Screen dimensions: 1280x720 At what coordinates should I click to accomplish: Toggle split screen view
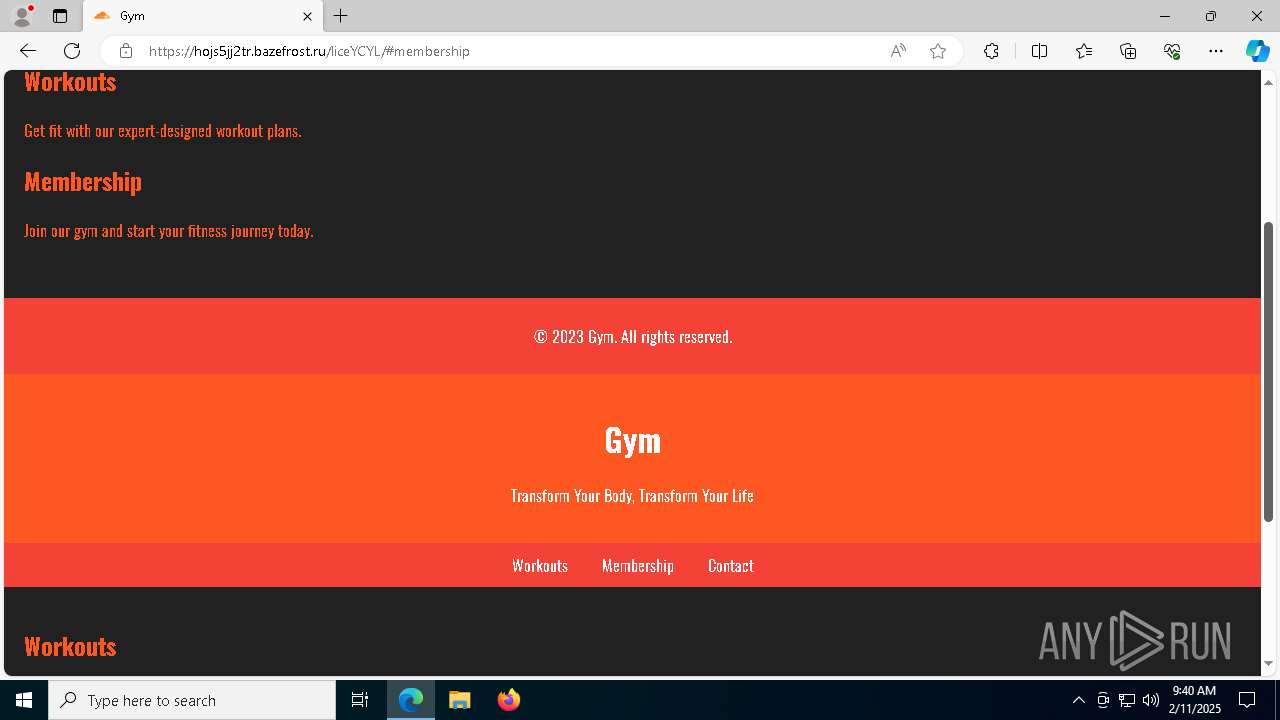(1039, 51)
